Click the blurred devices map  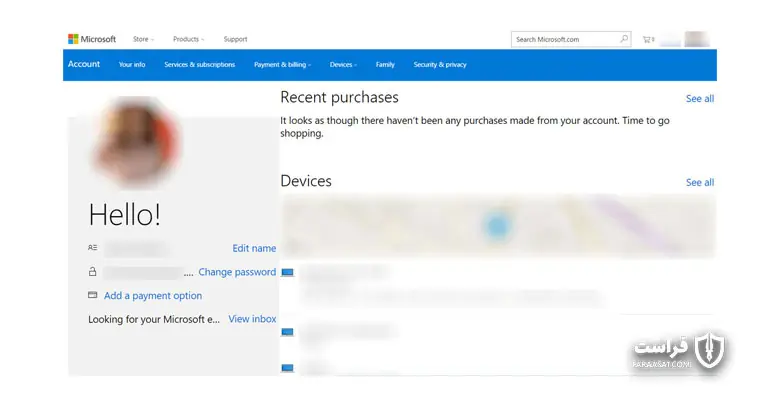point(498,226)
